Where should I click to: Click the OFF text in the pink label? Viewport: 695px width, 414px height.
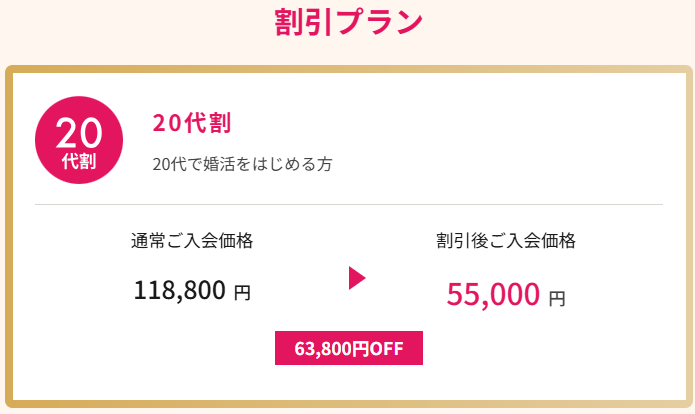(x=387, y=348)
